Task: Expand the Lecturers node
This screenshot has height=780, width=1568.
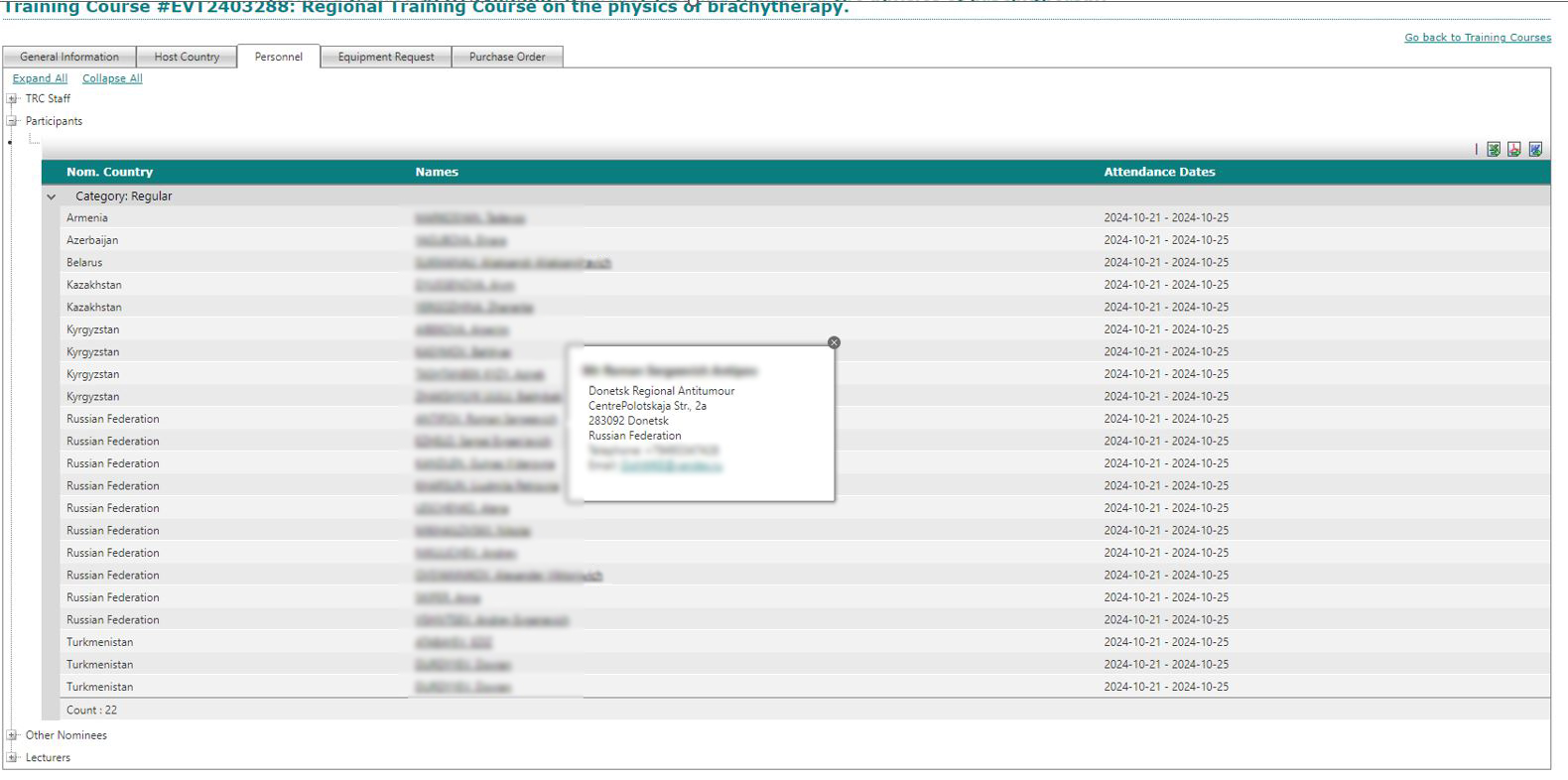Action: click(12, 758)
